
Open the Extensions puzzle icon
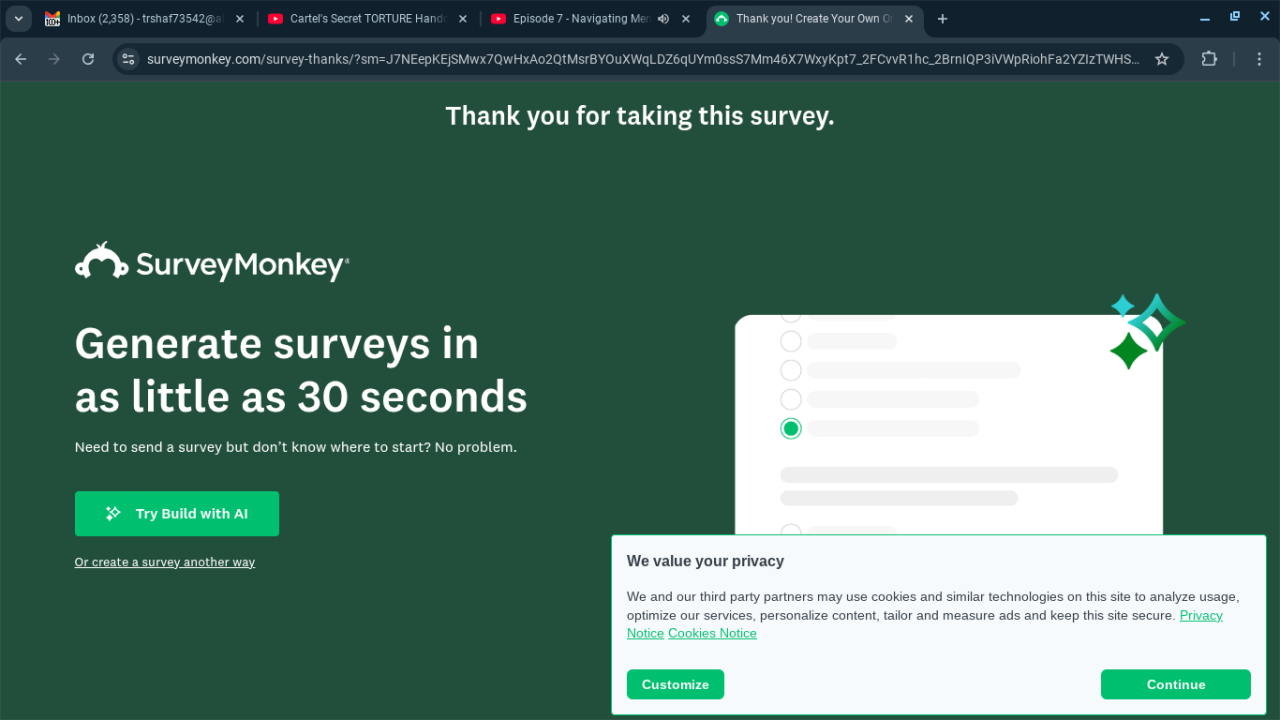(1209, 59)
